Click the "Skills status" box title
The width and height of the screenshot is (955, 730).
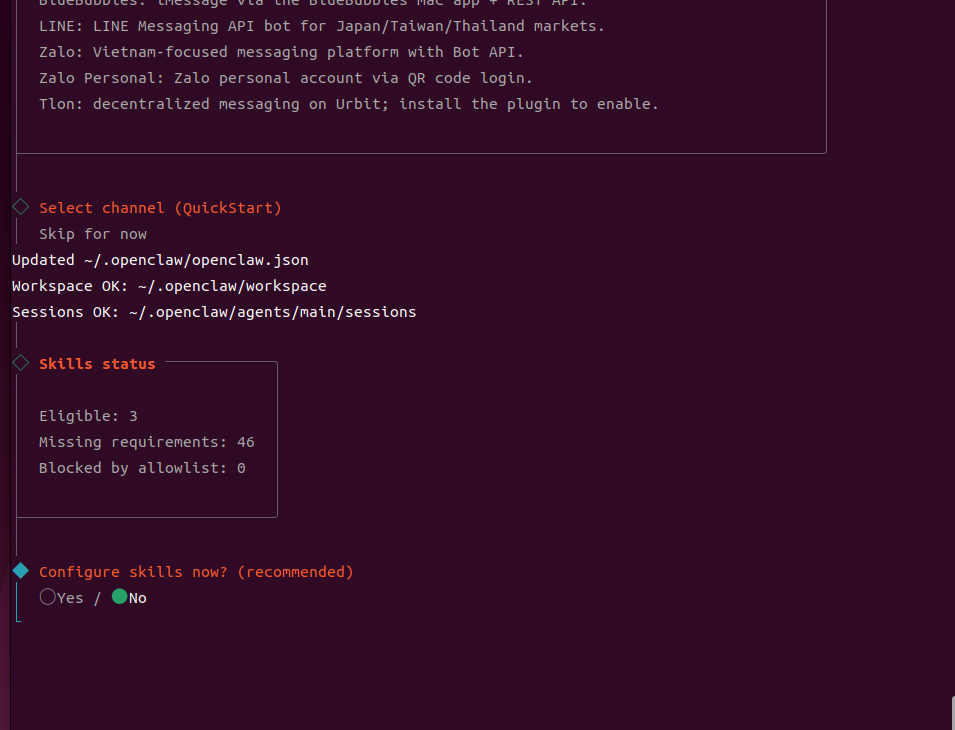(x=97, y=364)
